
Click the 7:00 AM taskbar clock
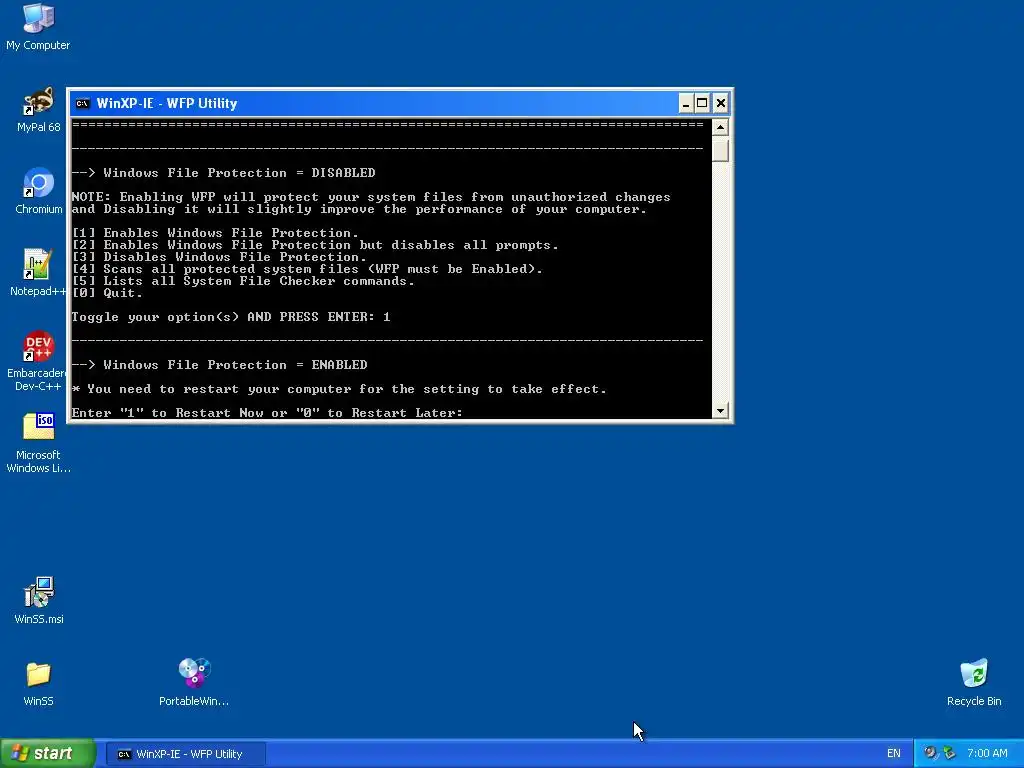pos(987,754)
